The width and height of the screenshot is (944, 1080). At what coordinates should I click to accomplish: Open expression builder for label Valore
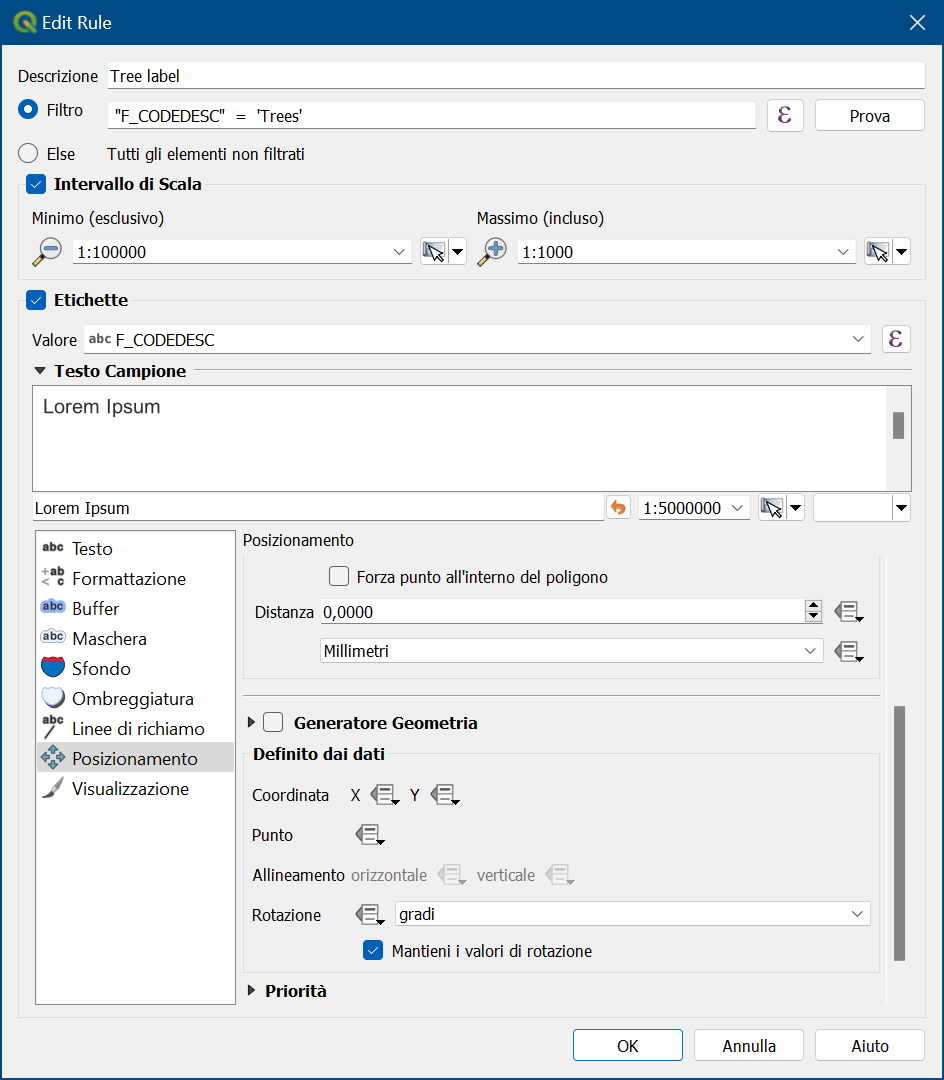pyautogui.click(x=896, y=339)
